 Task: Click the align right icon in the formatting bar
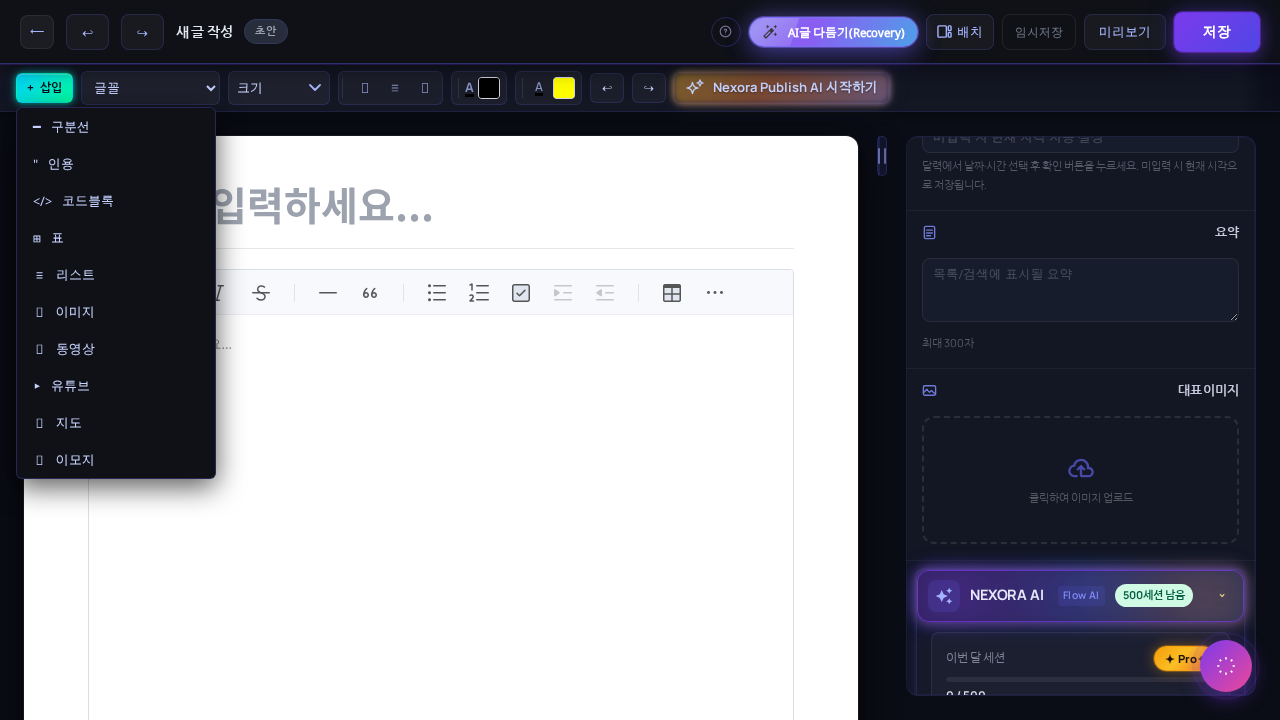(x=425, y=88)
